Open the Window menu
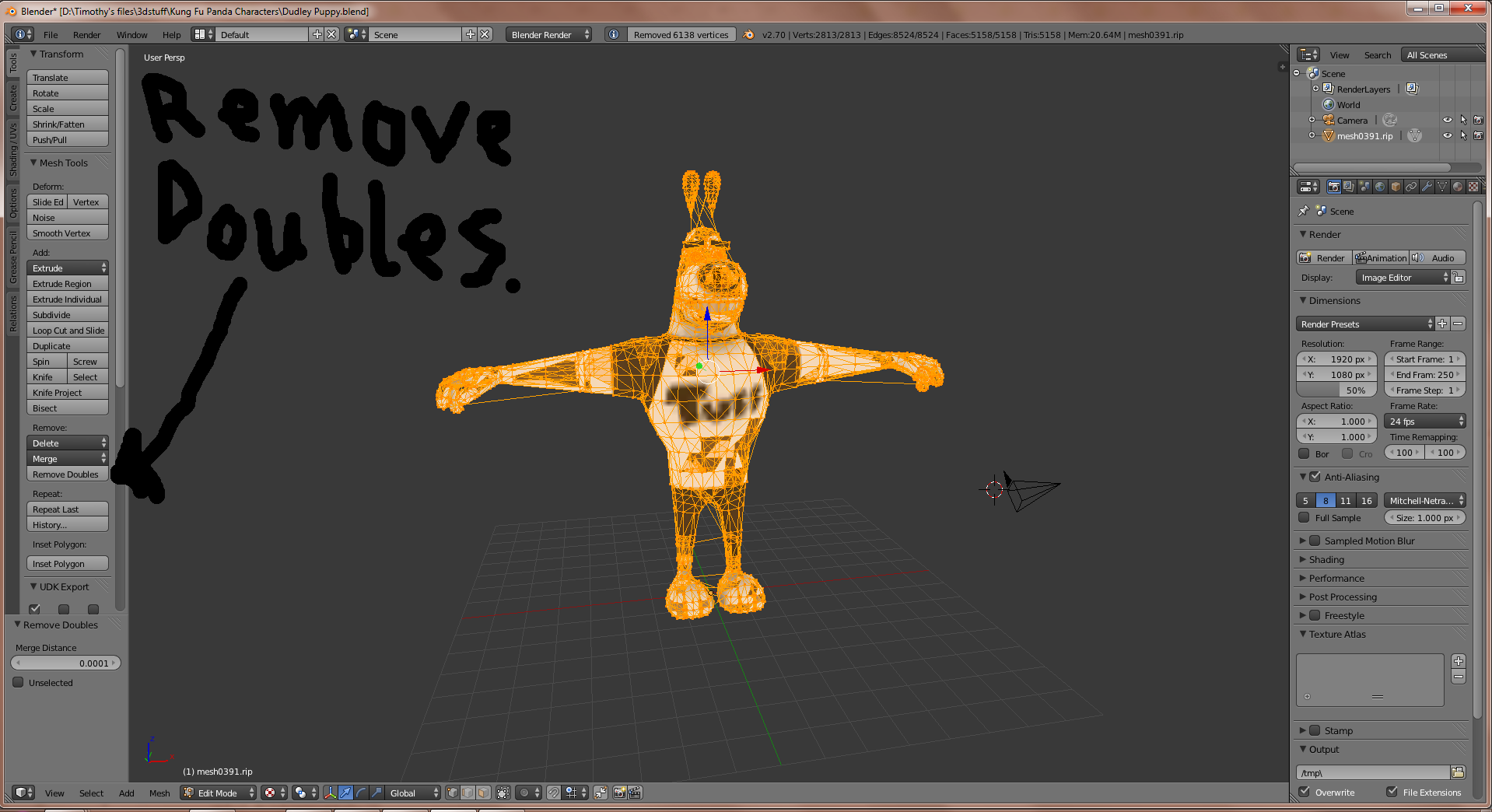The height and width of the screenshot is (812, 1492). click(131, 35)
